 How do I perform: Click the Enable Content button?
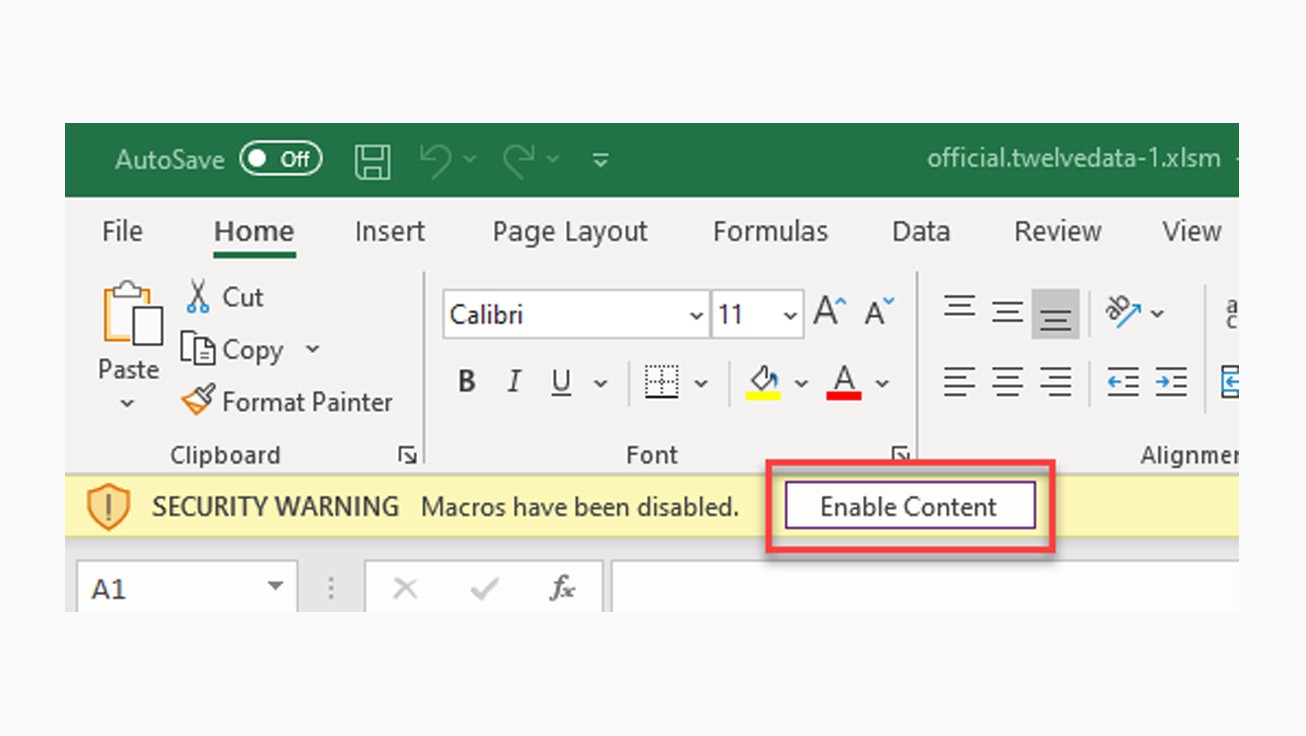[909, 506]
